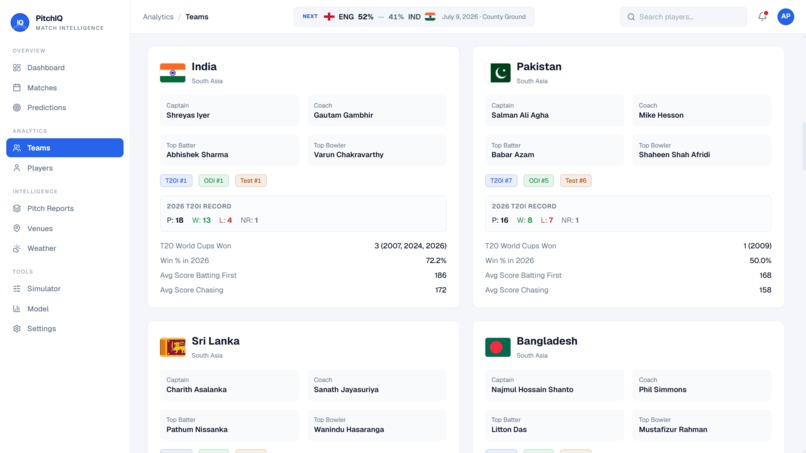The image size is (806, 453).
Task: Click the India flag icon
Action: (173, 73)
